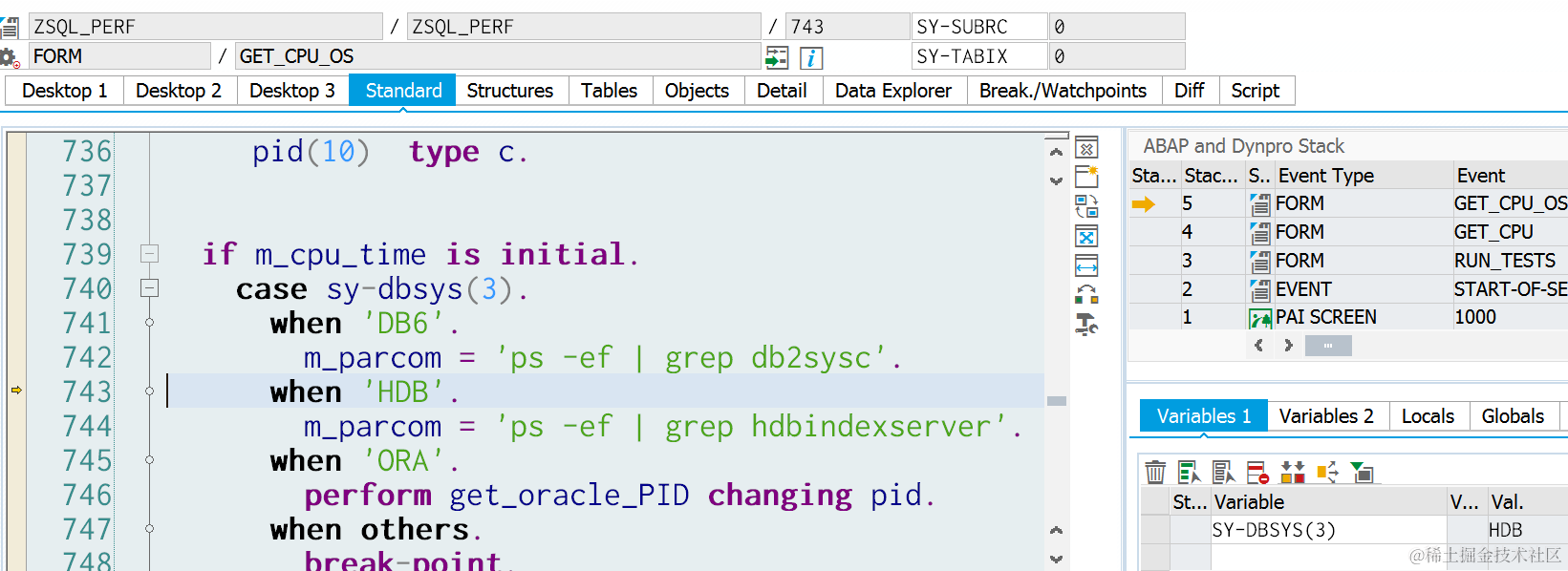Click the red-yellow arrows sort icon
1568x571 pixels.
1293,472
